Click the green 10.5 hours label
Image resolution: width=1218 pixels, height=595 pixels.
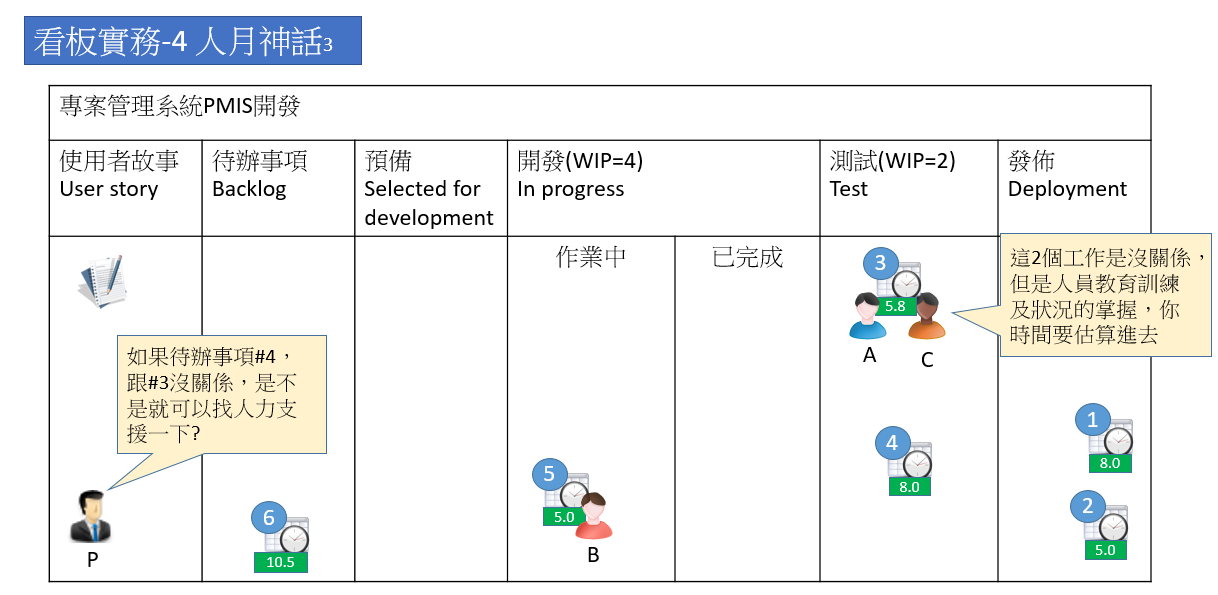click(280, 562)
